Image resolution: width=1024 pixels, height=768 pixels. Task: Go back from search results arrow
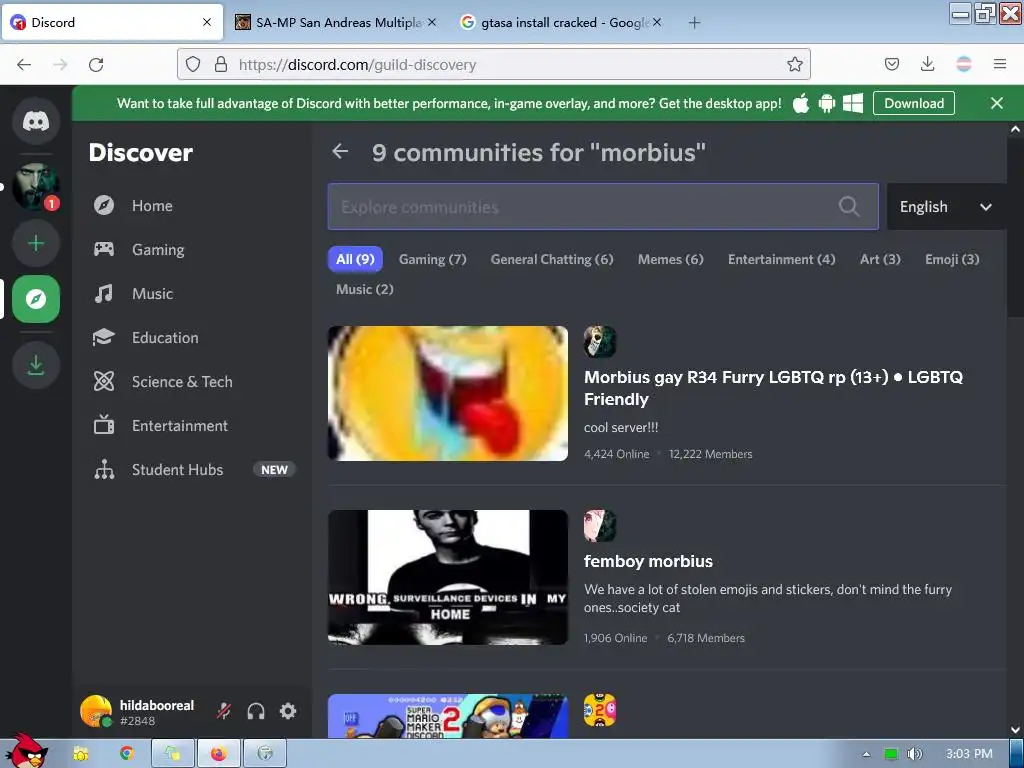click(x=340, y=152)
